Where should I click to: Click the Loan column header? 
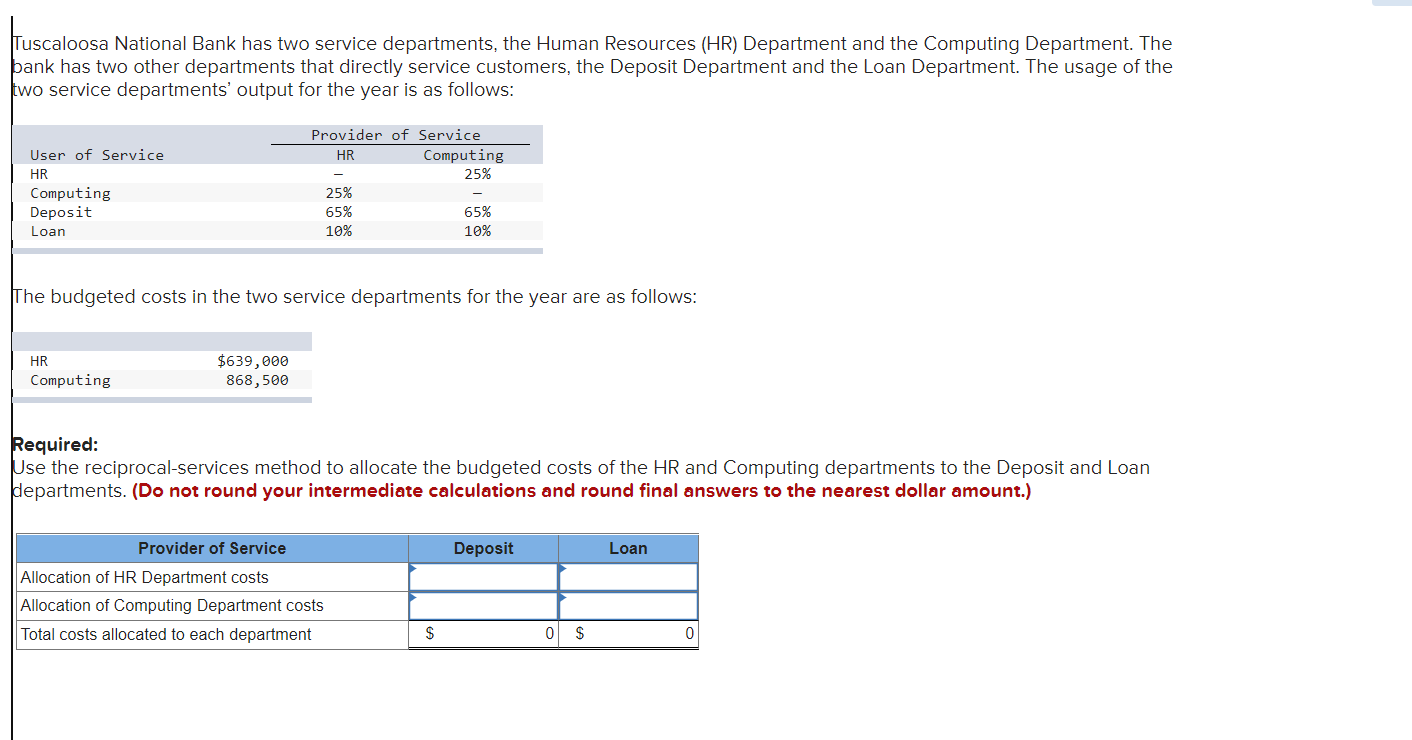pyautogui.click(x=628, y=548)
